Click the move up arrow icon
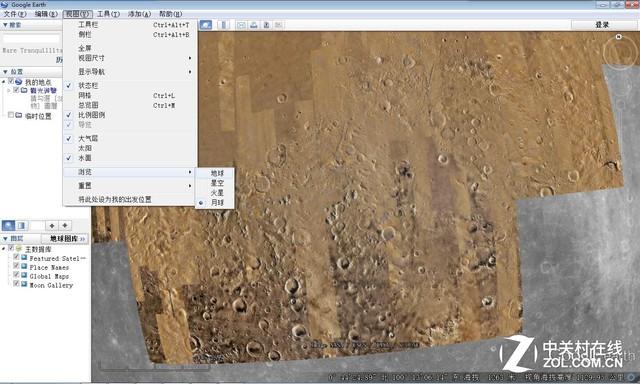Screen dimensions: 640x384 (52, 226)
